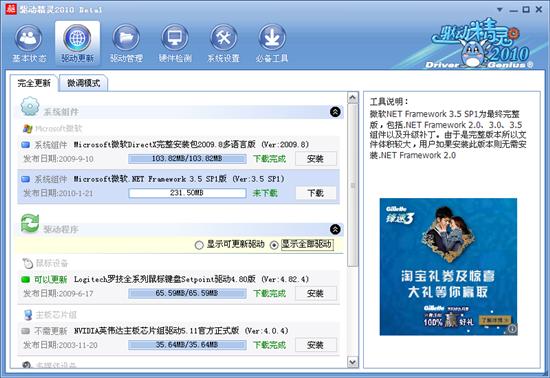Click the 231.50MB download progress bar
Screen dimensions: 550x378
(x=187, y=193)
